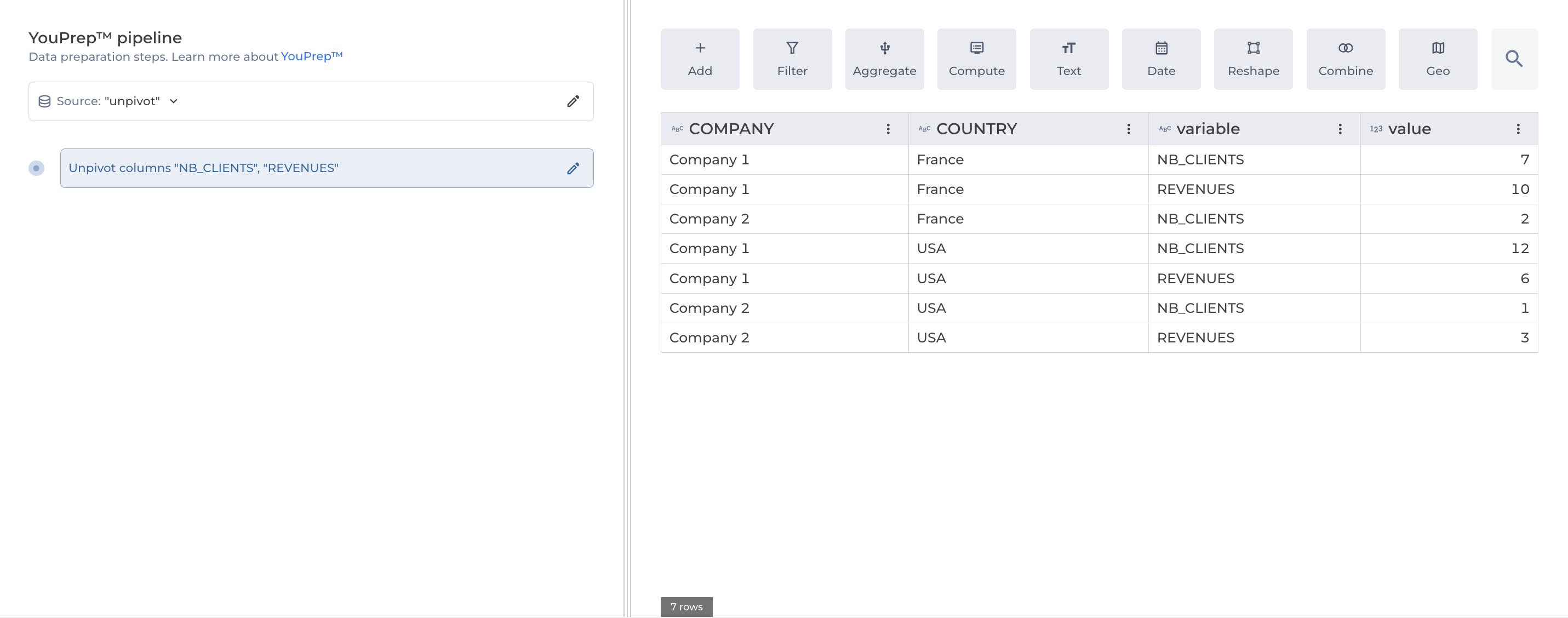1568x618 pixels.
Task: Expand the Source "unpivot" dropdown chevron
Action: [174, 101]
